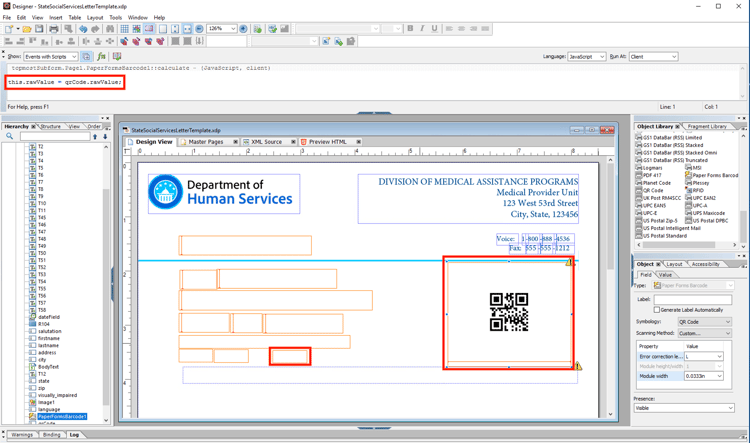Select BodyText node in the Hierarchy
Viewport: 750px width, 443px height.
[48, 367]
